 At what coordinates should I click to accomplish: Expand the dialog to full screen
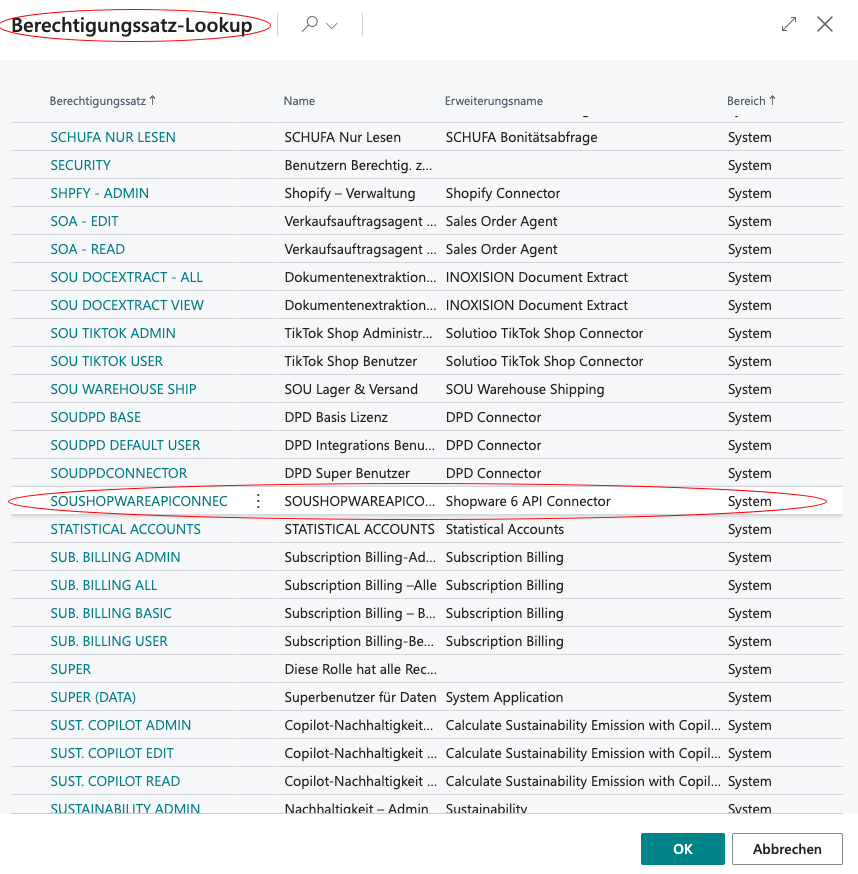pyautogui.click(x=789, y=24)
